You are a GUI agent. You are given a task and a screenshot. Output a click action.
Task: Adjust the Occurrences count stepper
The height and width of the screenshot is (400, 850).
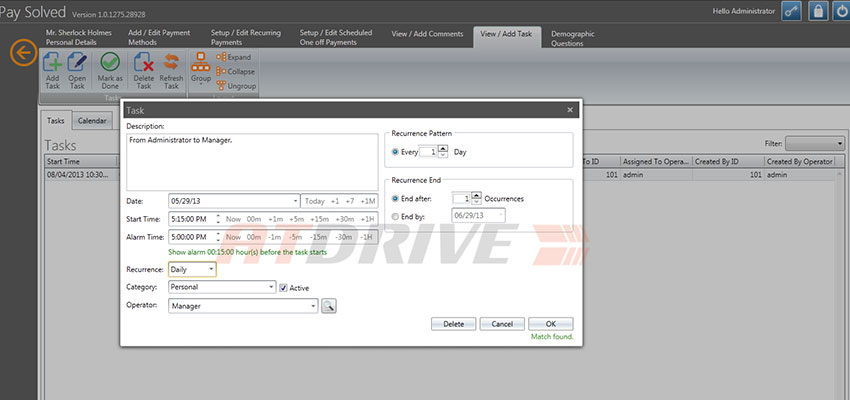click(476, 198)
